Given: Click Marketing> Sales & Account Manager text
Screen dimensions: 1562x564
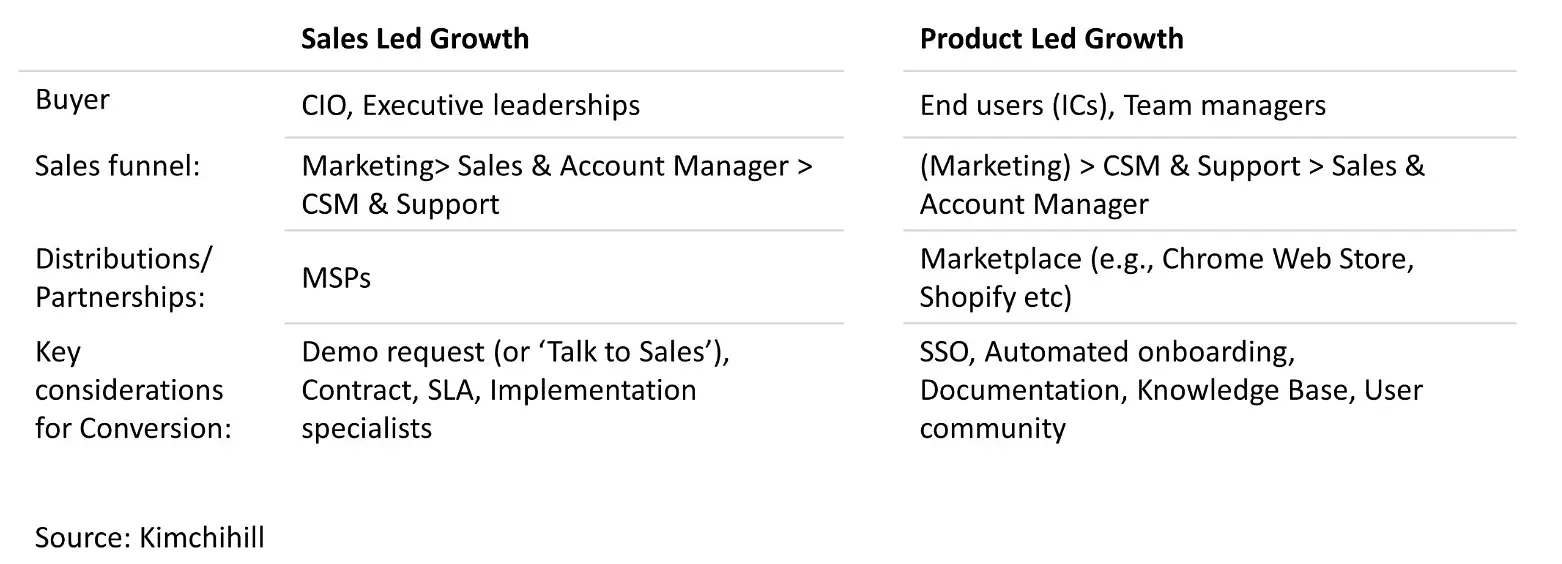Looking at the screenshot, I should [x=557, y=166].
